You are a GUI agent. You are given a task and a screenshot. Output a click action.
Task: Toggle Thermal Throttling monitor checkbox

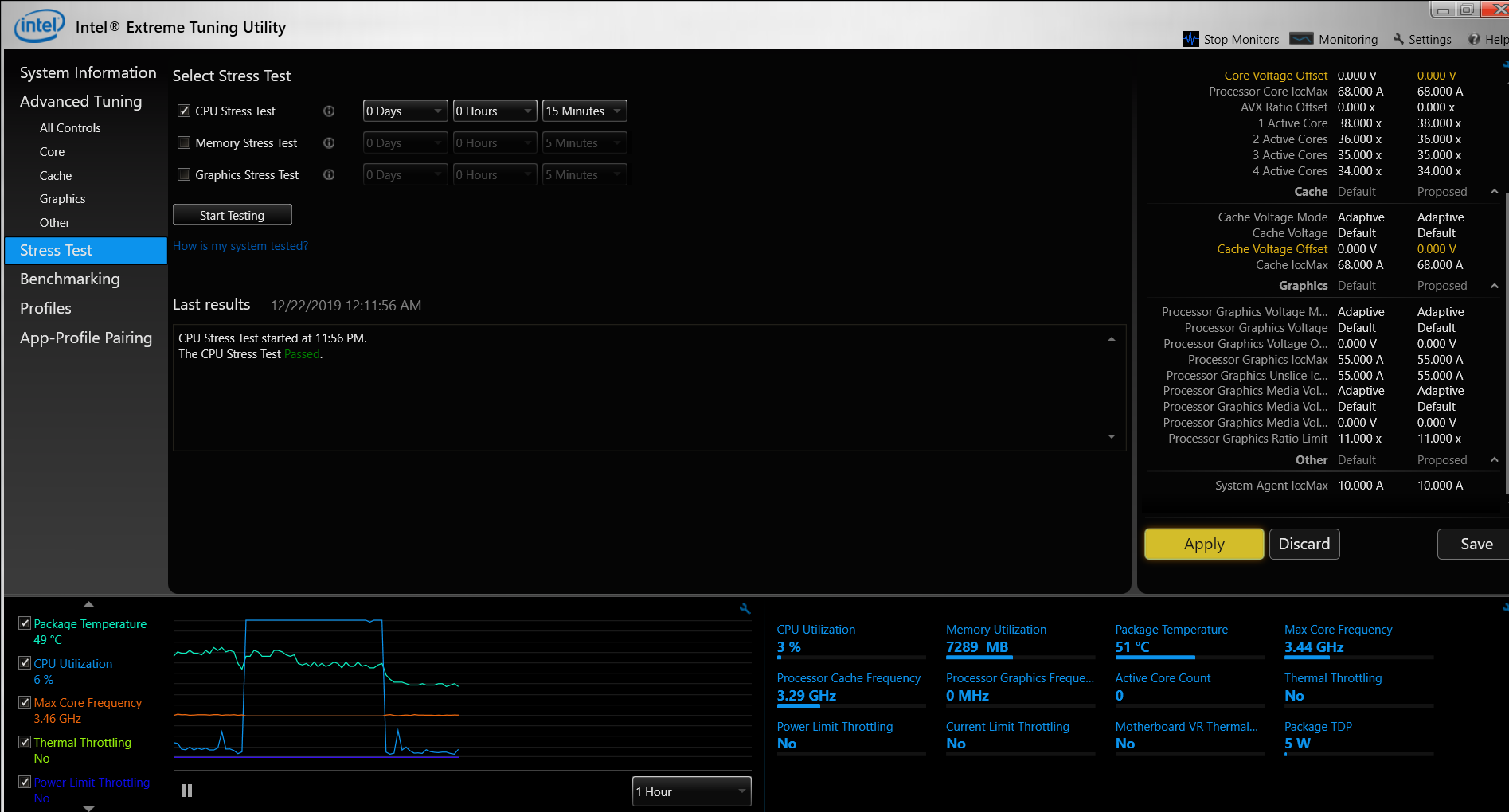(25, 742)
